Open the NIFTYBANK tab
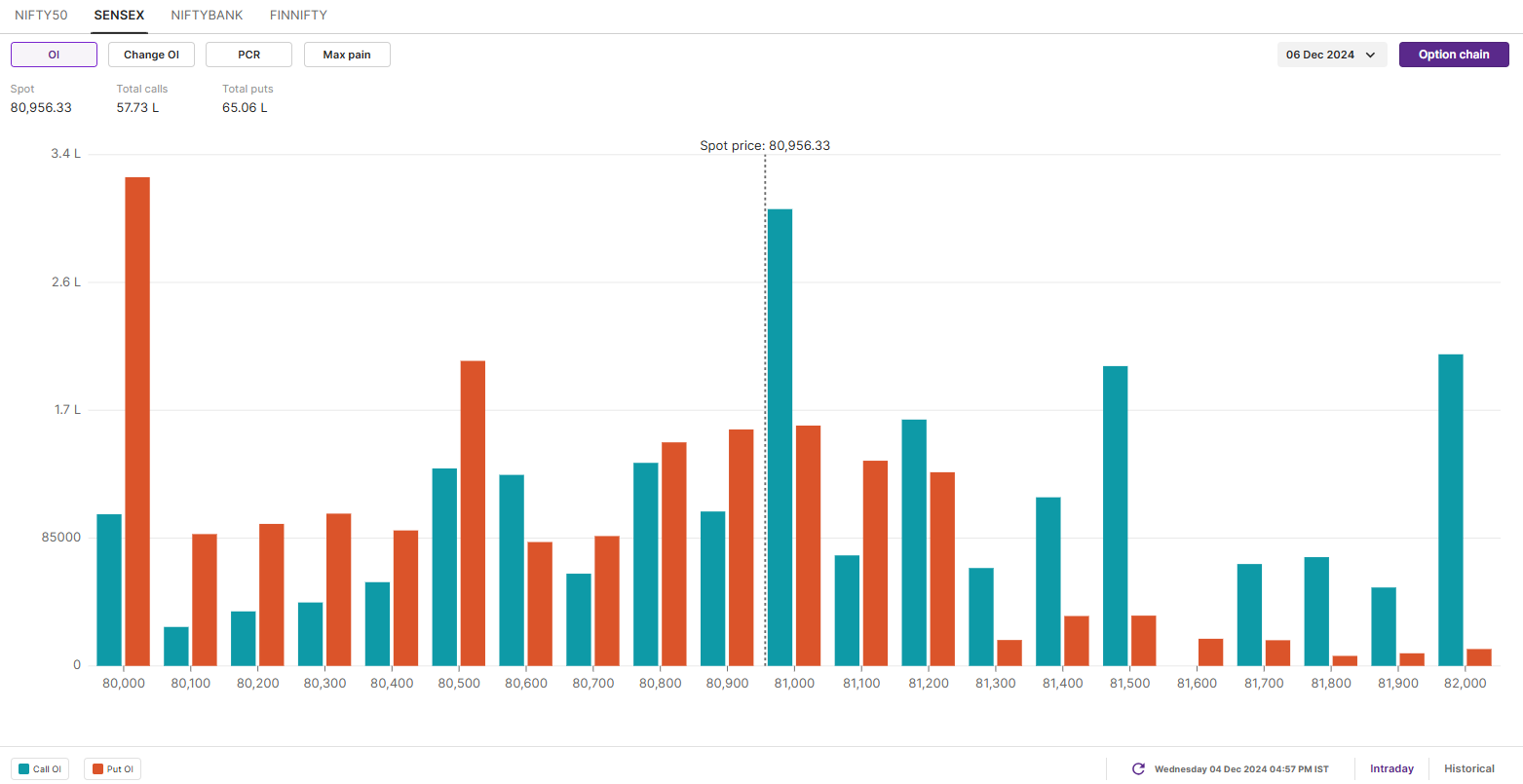Viewport: 1523px width, 784px height. (207, 16)
